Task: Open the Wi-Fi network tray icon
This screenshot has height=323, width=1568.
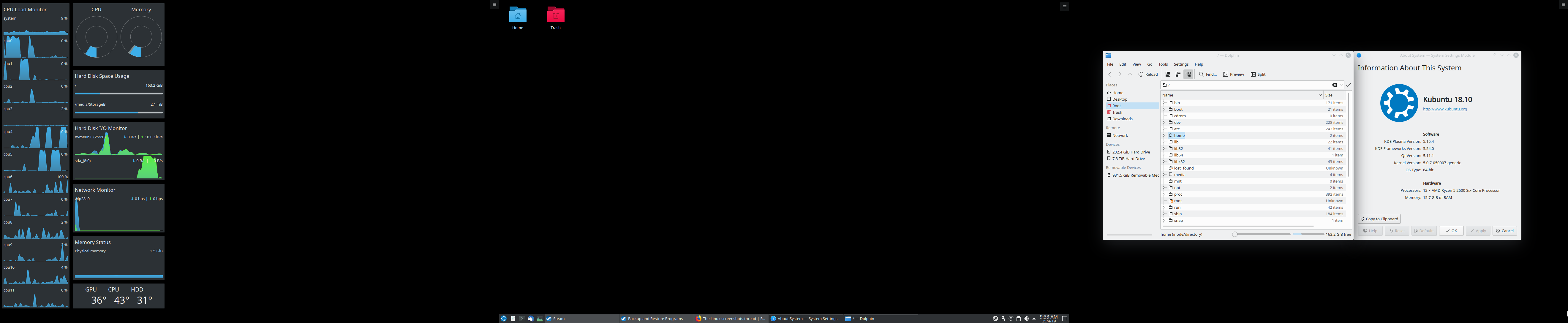Action: pos(1011,319)
